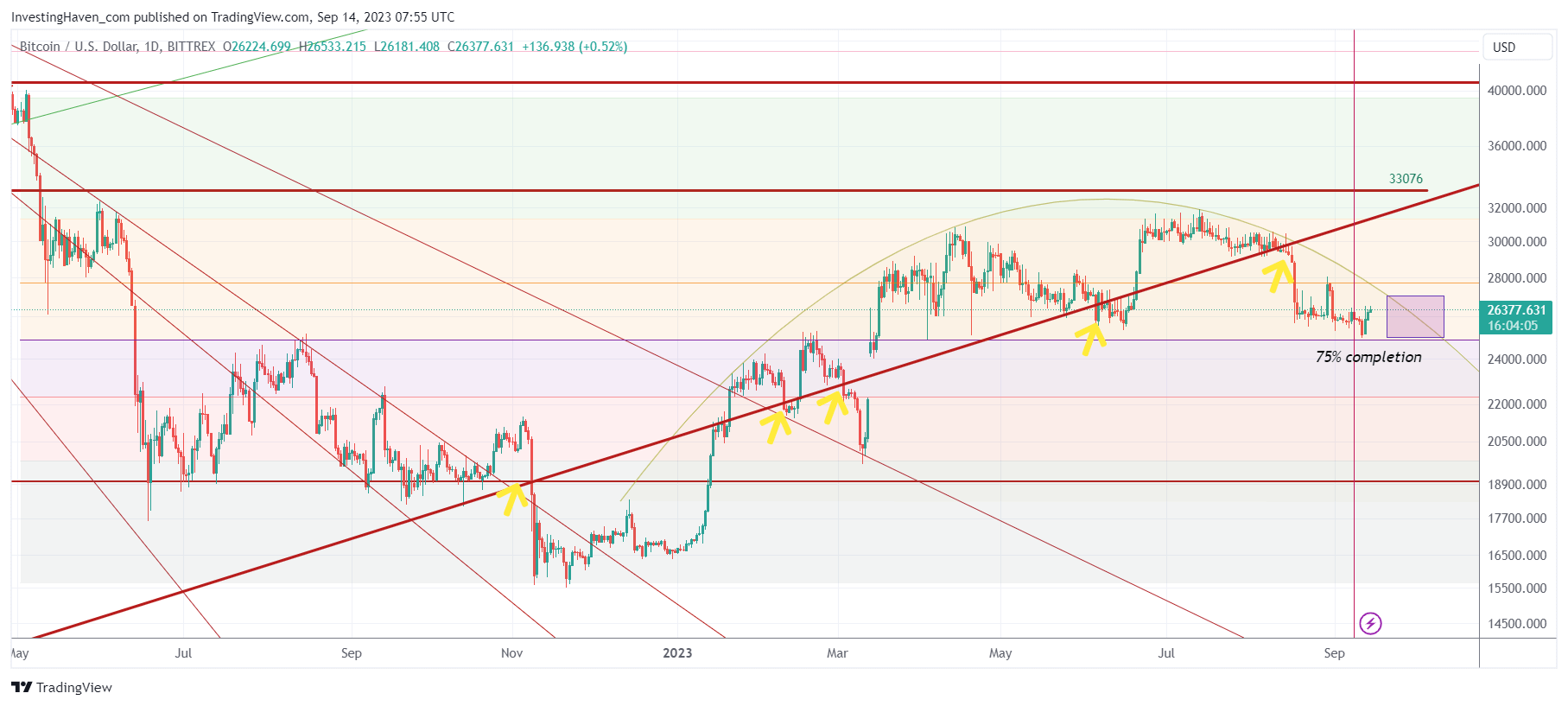Click the 16500.000 price axis label
Image resolution: width=1568 pixels, height=706 pixels.
[1517, 556]
